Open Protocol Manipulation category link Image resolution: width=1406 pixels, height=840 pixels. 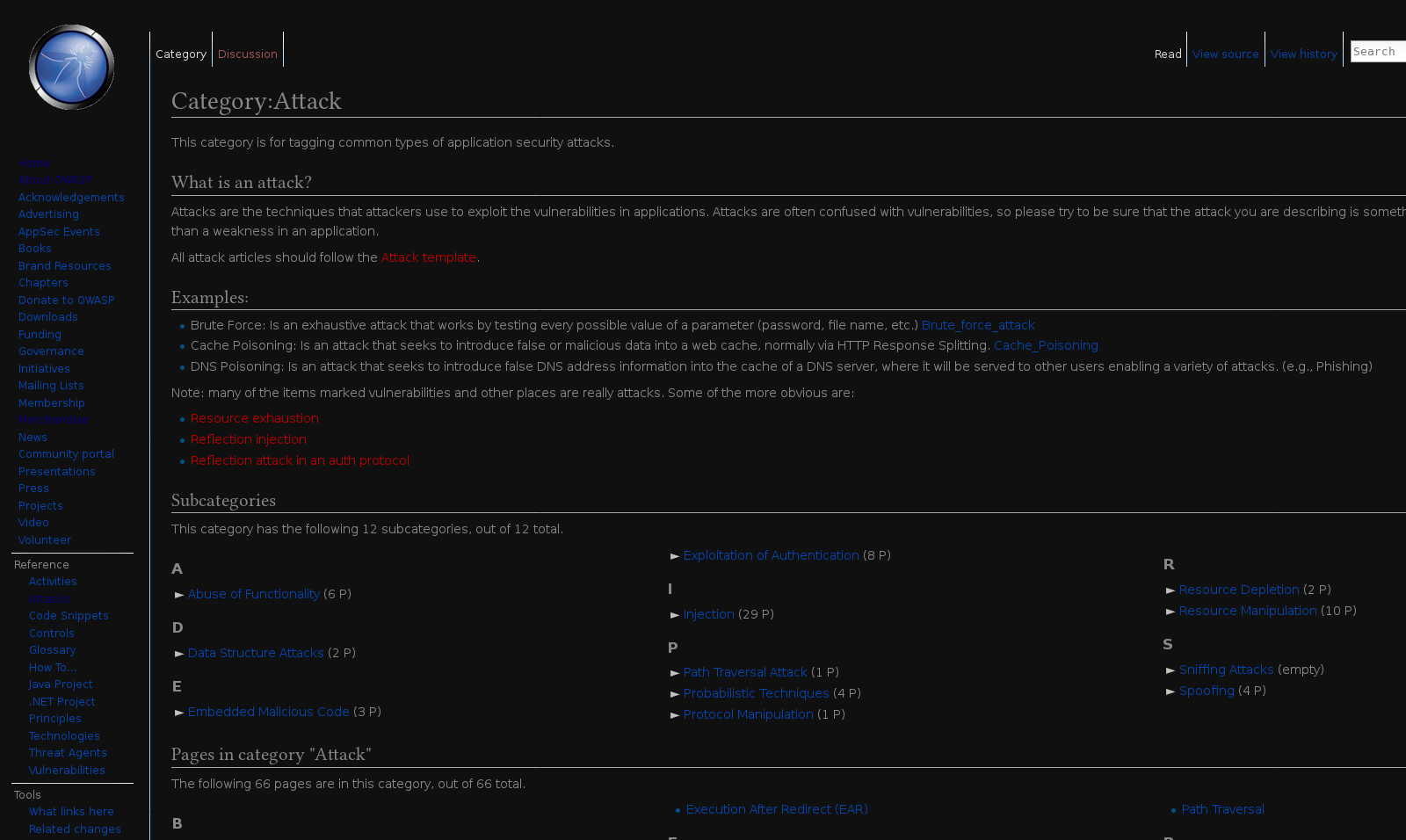749,714
